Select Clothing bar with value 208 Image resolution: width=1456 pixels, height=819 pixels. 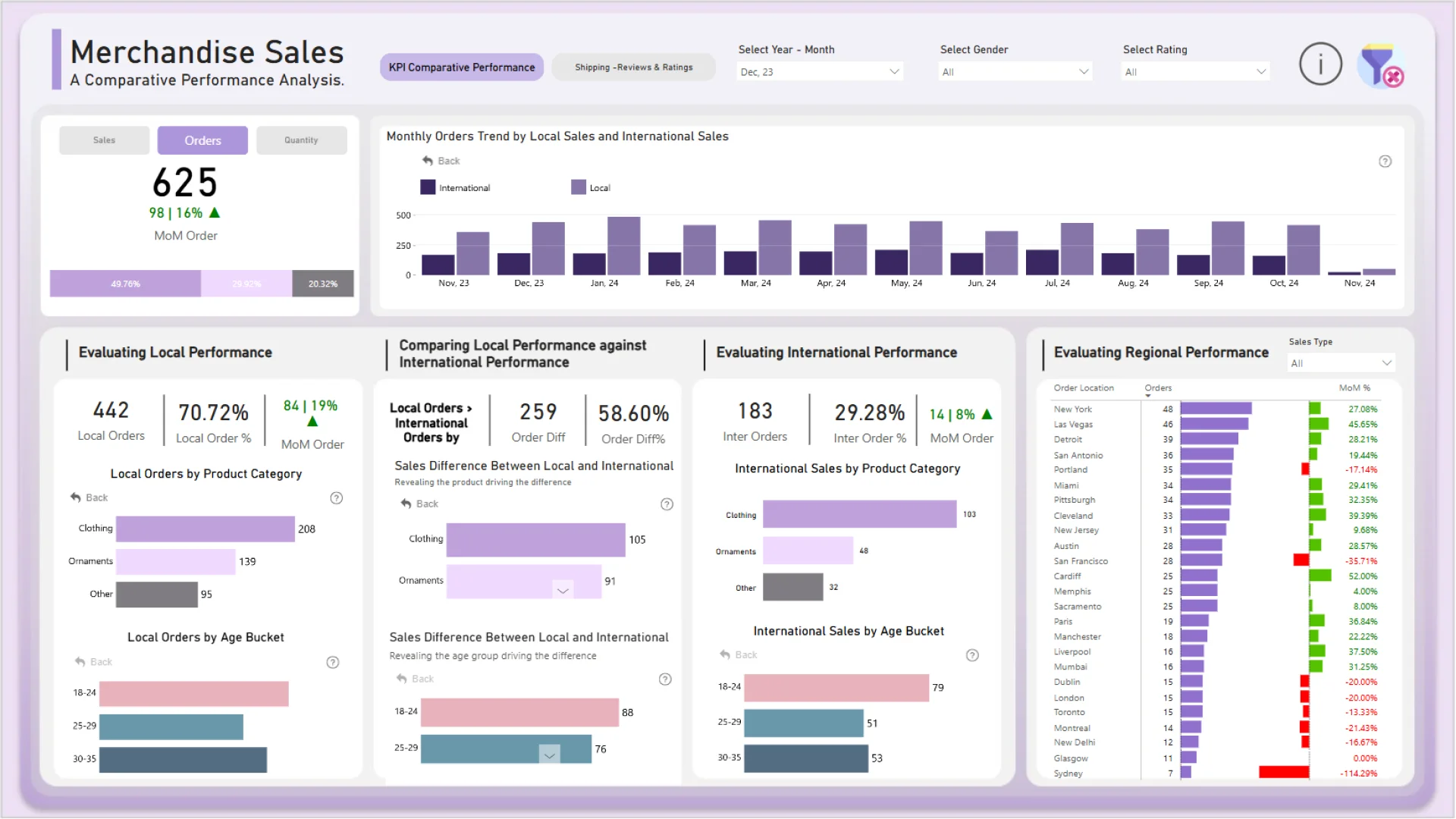pyautogui.click(x=206, y=529)
